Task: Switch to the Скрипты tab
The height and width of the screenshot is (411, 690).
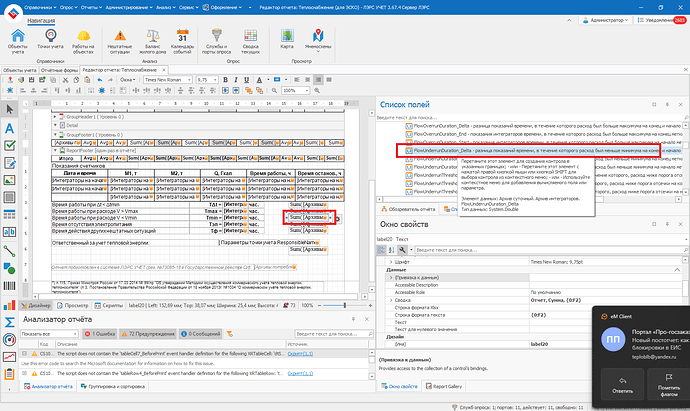Action: pyautogui.click(x=109, y=305)
